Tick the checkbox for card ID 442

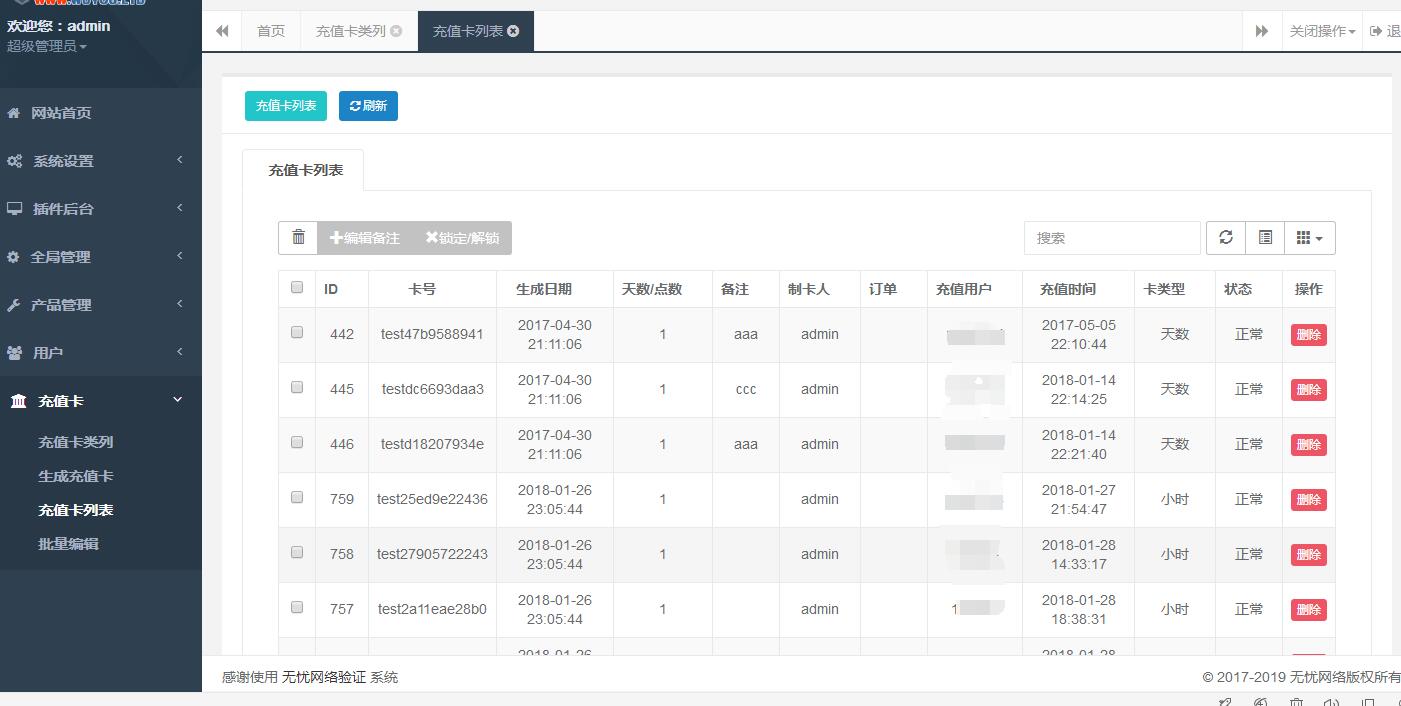click(x=297, y=332)
